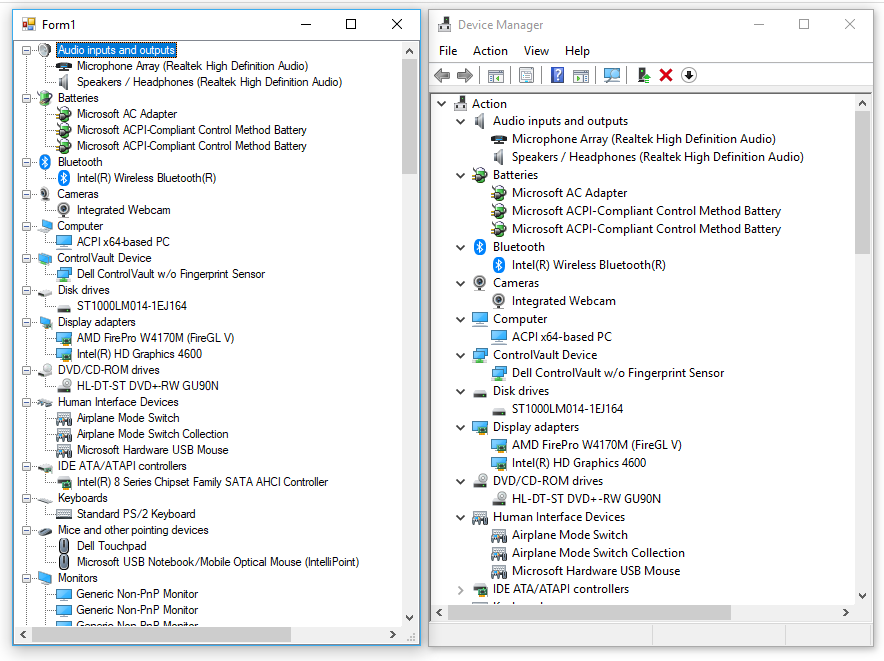The height and width of the screenshot is (661, 884).
Task: Select Airplane Mode Switch Collection in Device Manager
Action: click(598, 553)
